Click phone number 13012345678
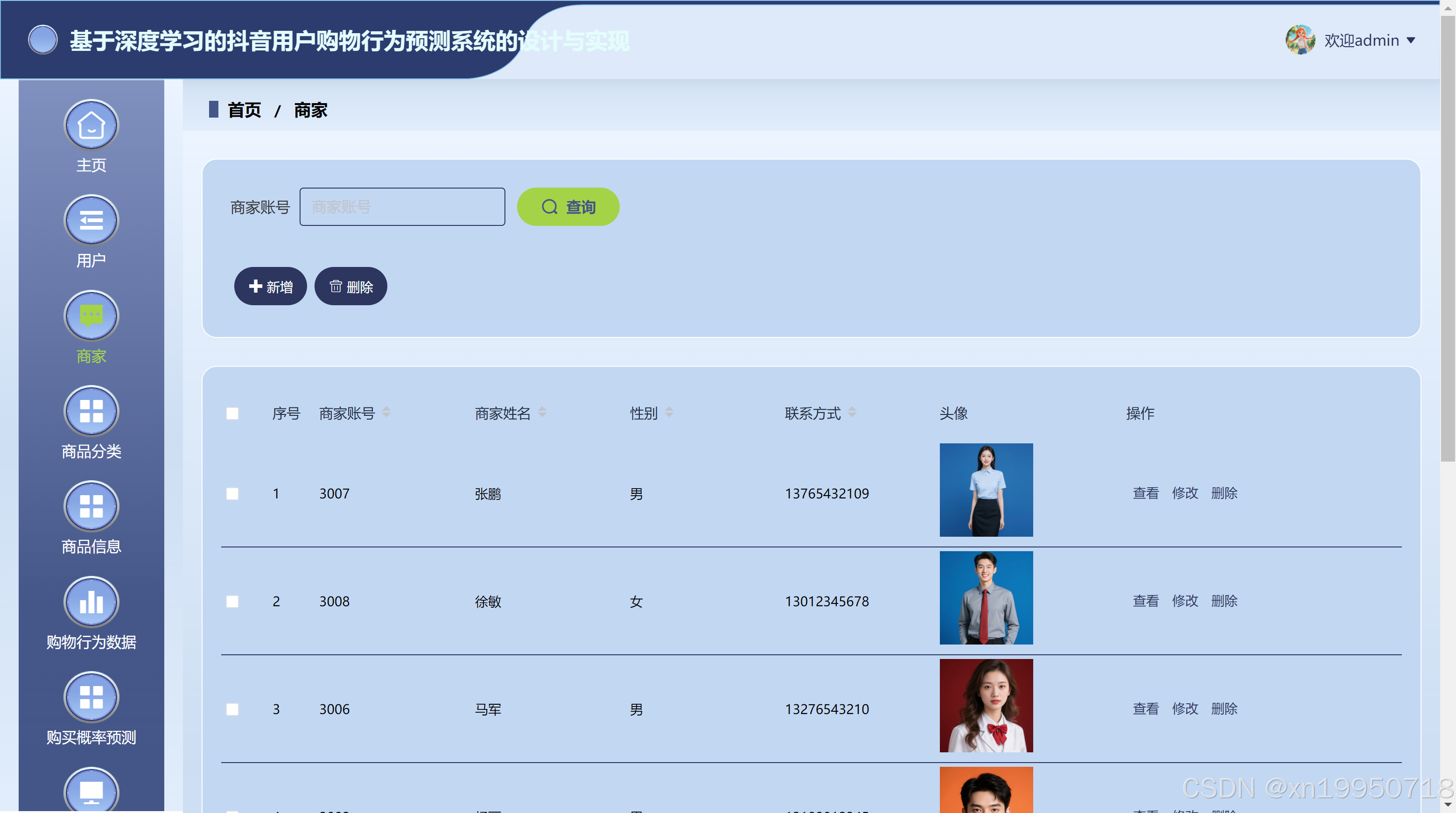Viewport: 1456px width, 813px height. (x=827, y=602)
